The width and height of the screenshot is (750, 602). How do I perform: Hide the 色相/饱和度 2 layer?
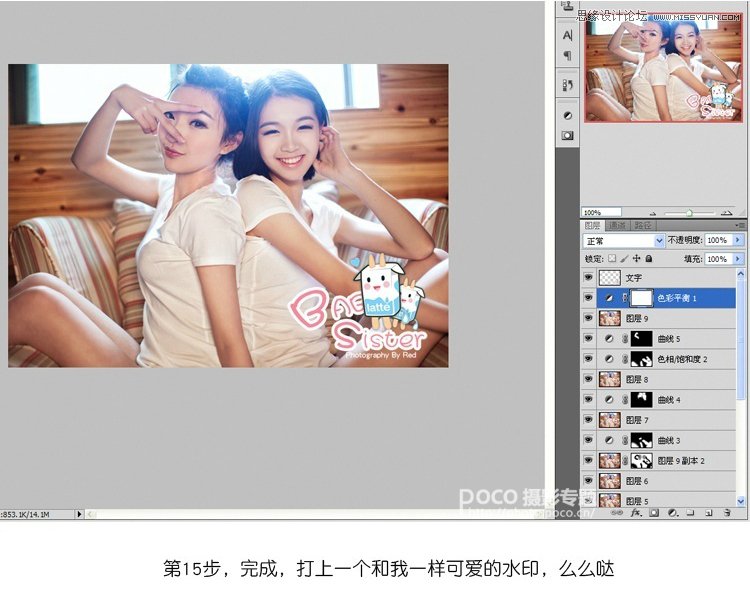[x=588, y=359]
